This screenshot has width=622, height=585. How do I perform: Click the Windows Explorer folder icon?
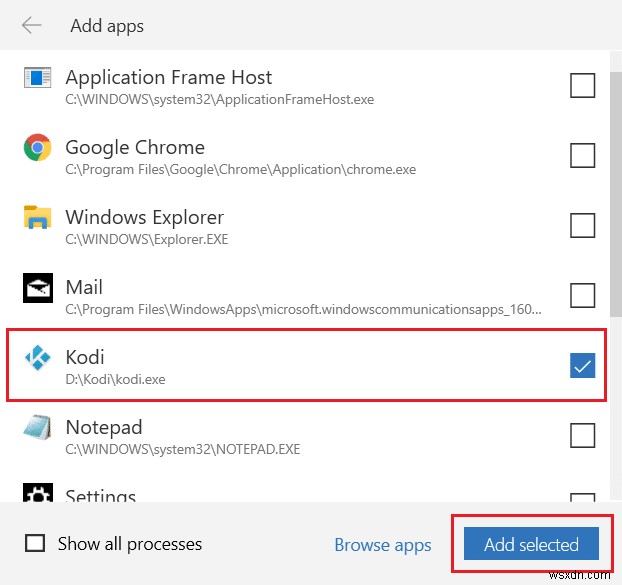coord(37,218)
